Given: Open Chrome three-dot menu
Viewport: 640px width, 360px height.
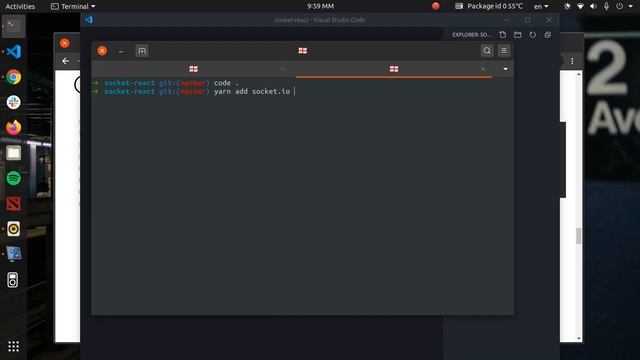Looking at the screenshot, I should 572,61.
